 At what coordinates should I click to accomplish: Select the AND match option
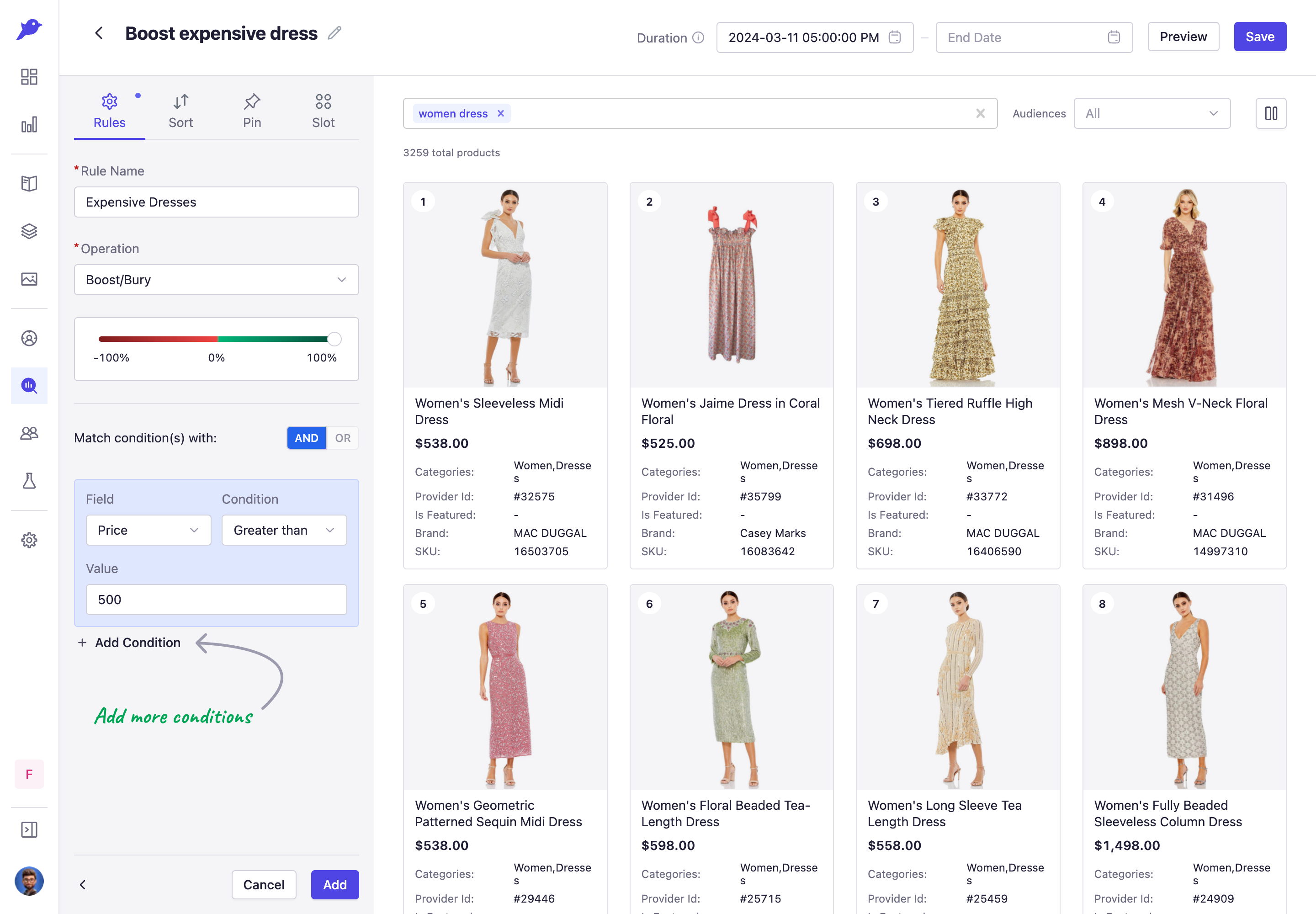pyautogui.click(x=306, y=438)
